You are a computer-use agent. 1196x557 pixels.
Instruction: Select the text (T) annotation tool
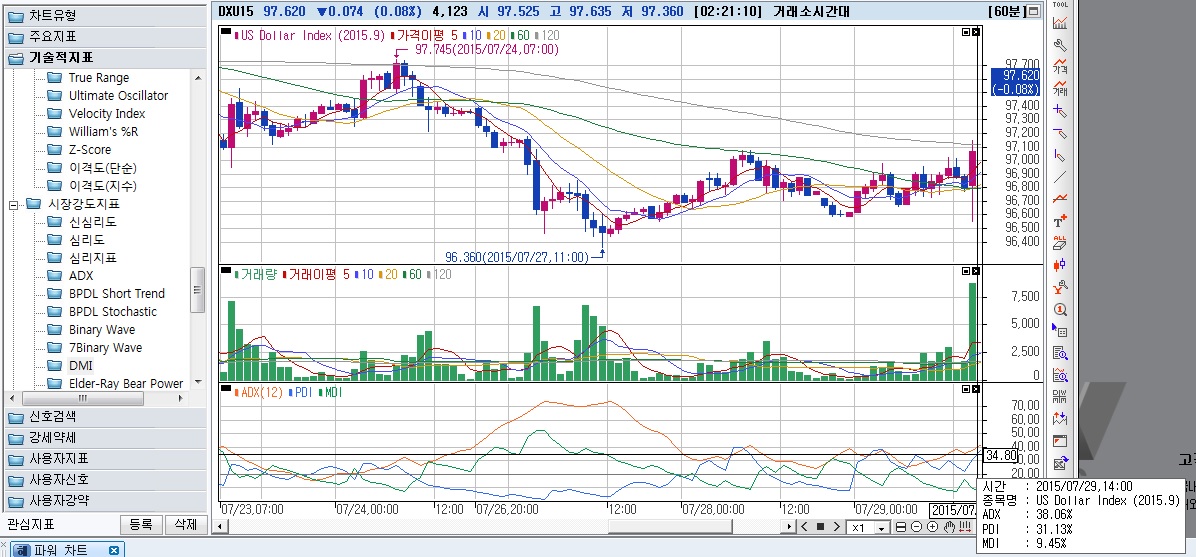point(1060,220)
